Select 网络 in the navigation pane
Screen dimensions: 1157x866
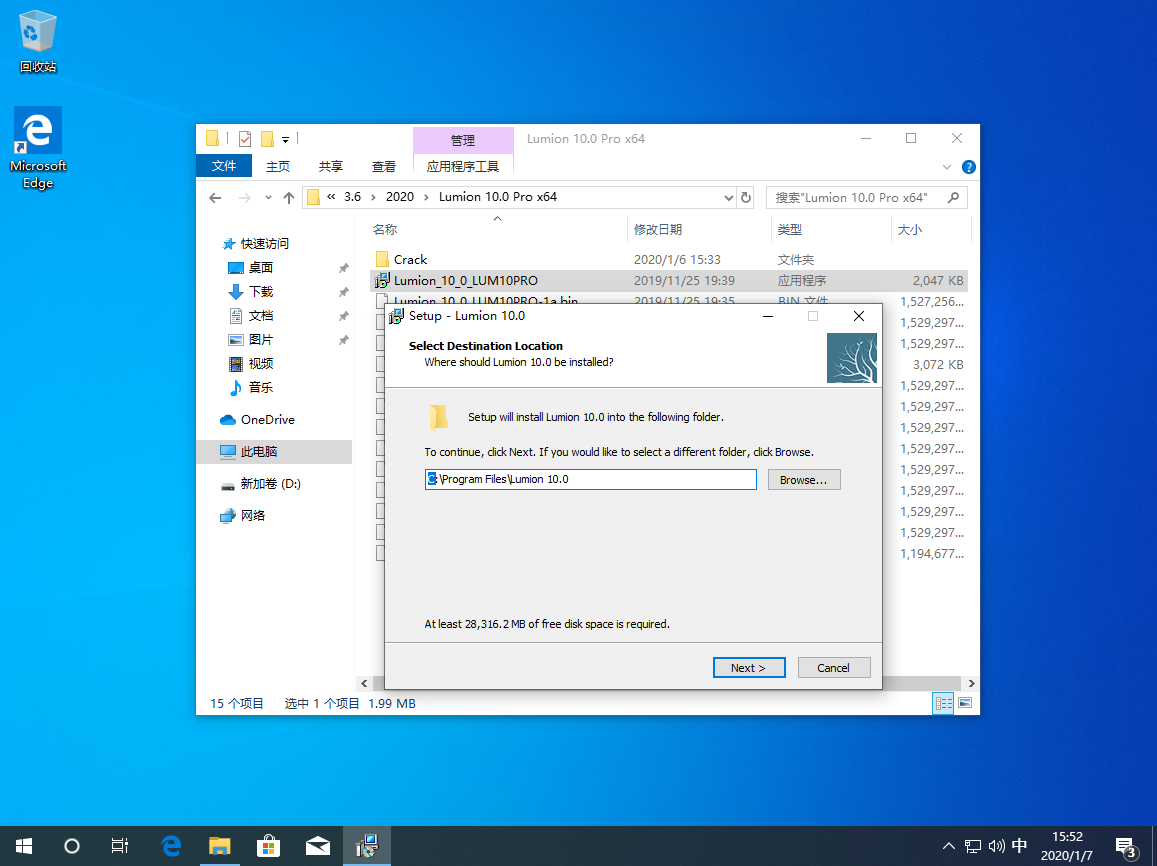tap(252, 516)
